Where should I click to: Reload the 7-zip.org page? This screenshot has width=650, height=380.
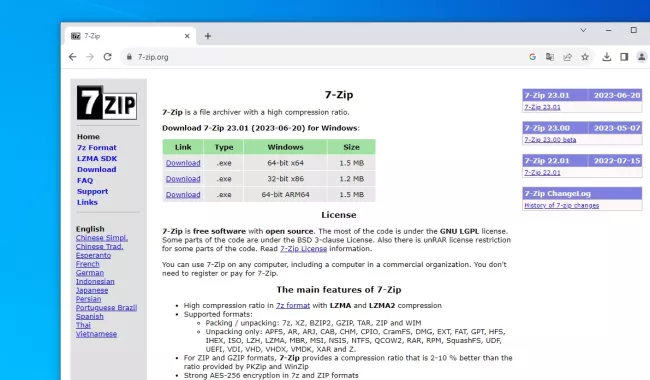[x=107, y=57]
